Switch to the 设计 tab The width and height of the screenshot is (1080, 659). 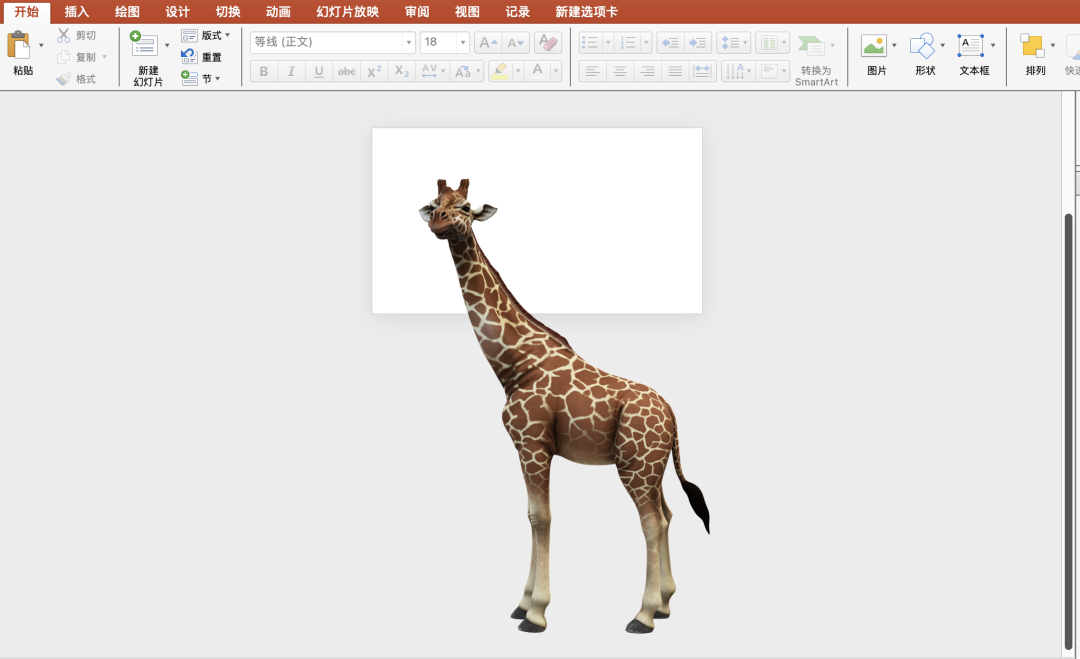pyautogui.click(x=177, y=12)
